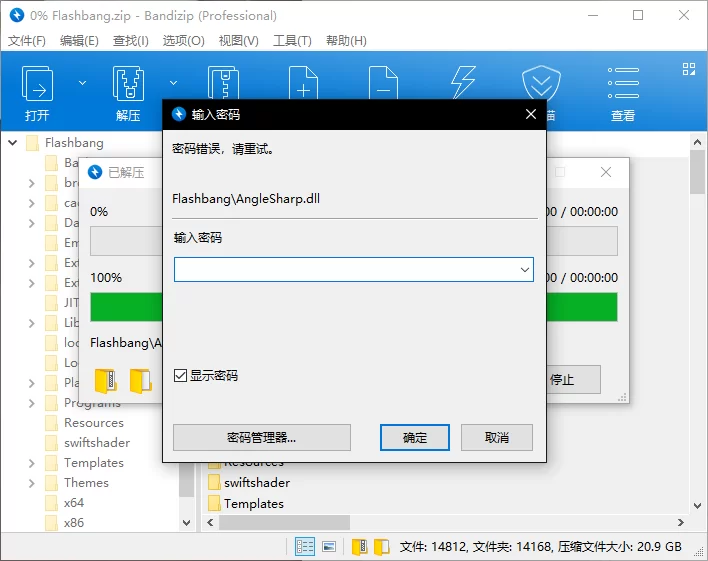Click the archive folder icon in progress window
This screenshot has height=561, width=708.
[106, 381]
